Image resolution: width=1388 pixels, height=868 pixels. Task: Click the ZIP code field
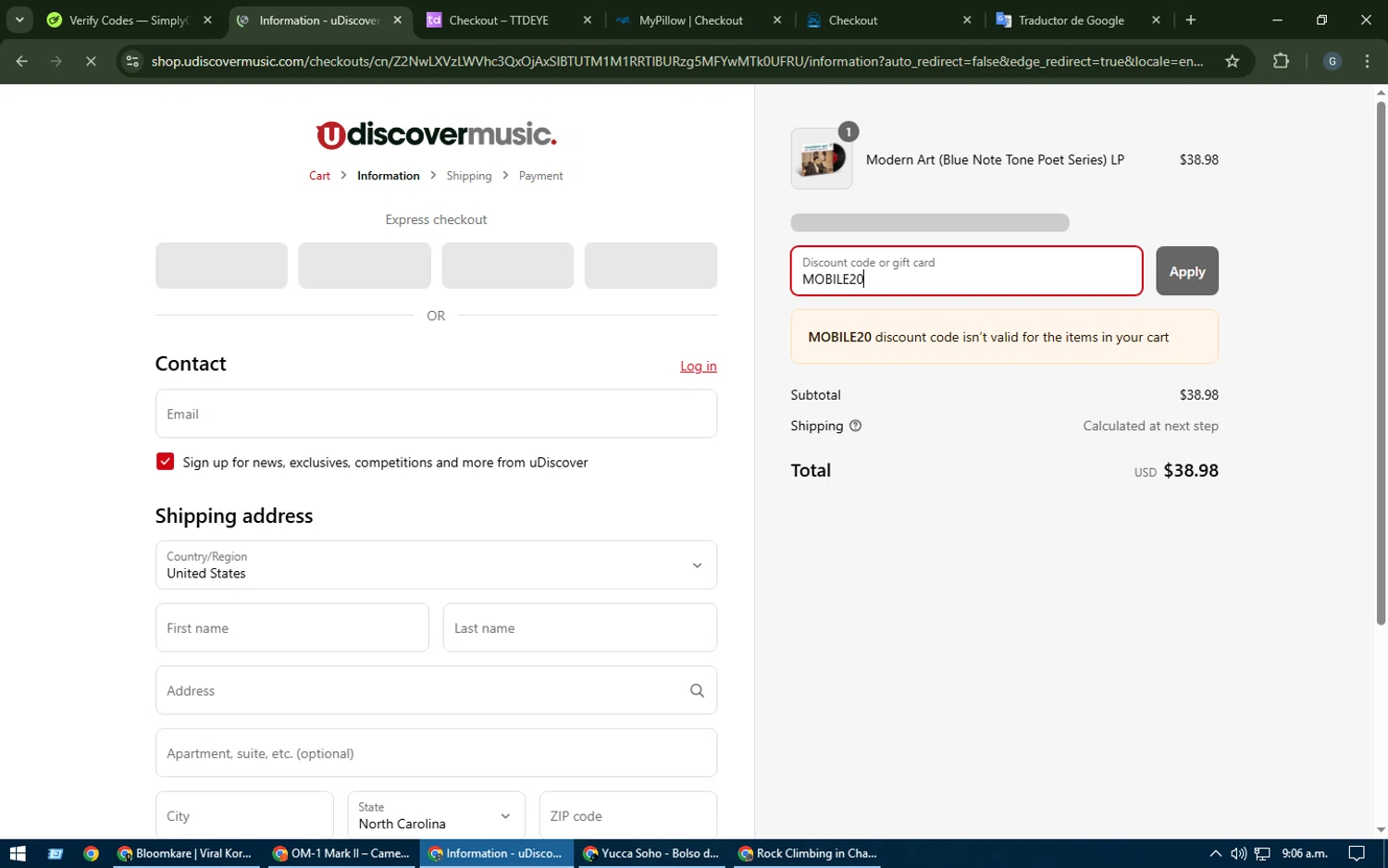628,815
